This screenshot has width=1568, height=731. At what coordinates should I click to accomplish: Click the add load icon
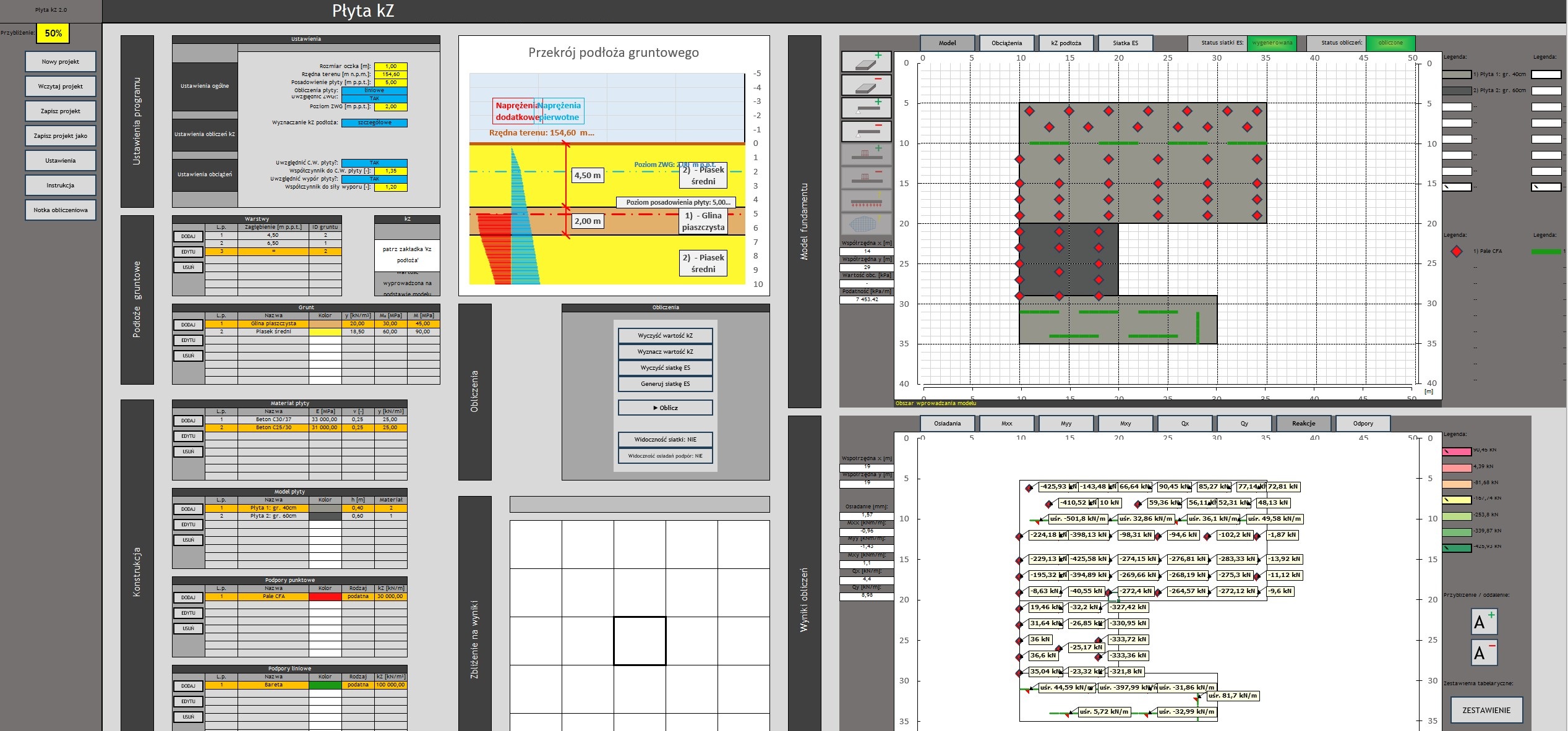(866, 154)
